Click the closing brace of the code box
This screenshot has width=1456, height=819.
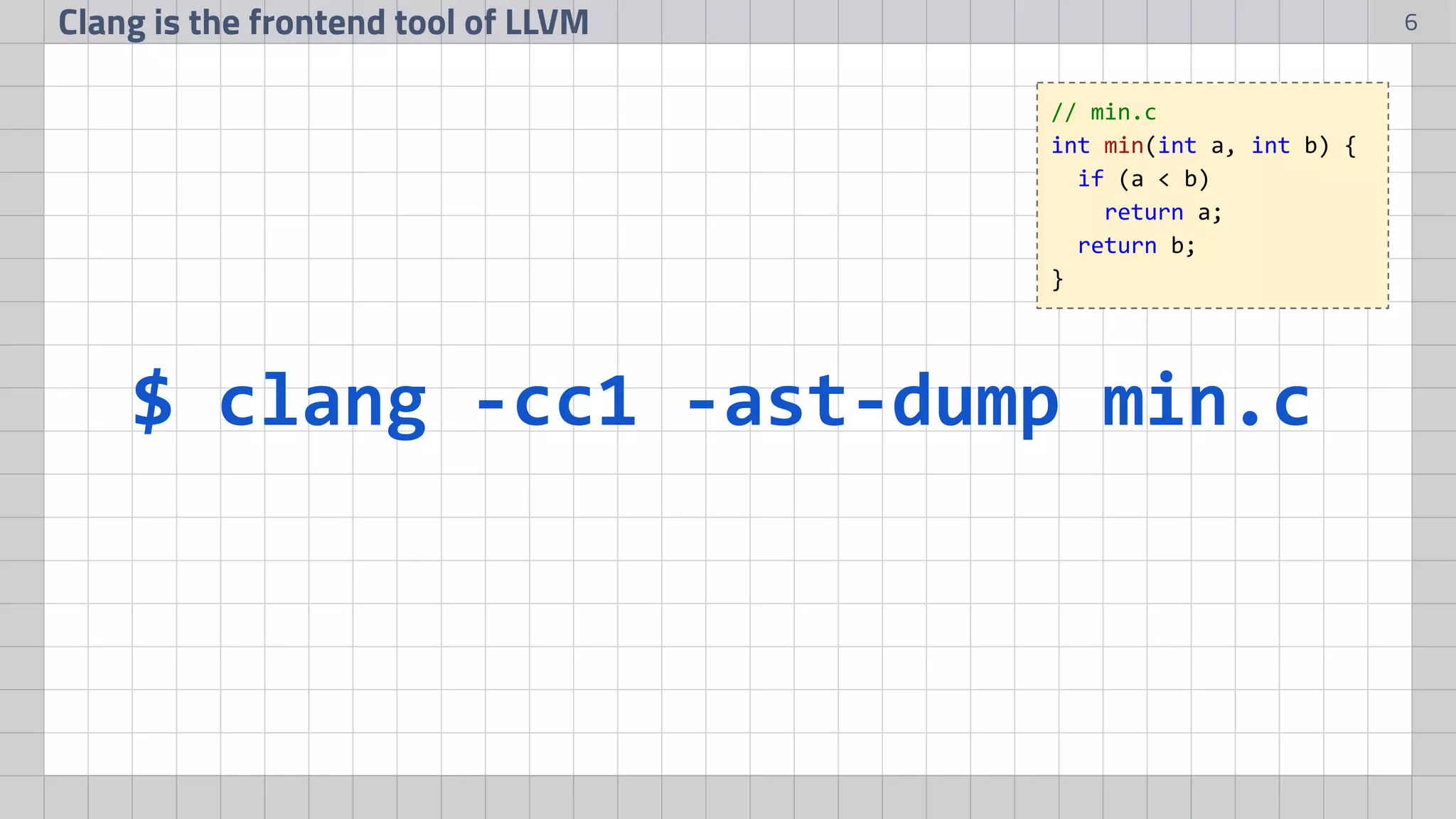pyautogui.click(x=1057, y=279)
